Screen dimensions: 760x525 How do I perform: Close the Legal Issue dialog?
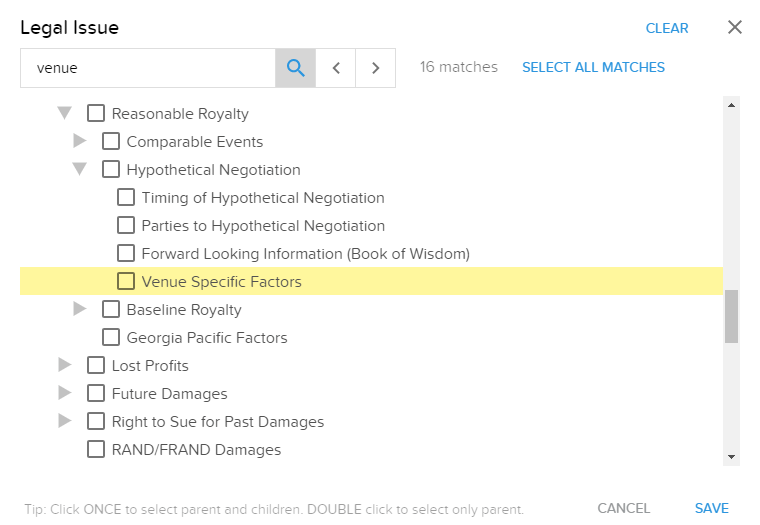[x=735, y=27]
